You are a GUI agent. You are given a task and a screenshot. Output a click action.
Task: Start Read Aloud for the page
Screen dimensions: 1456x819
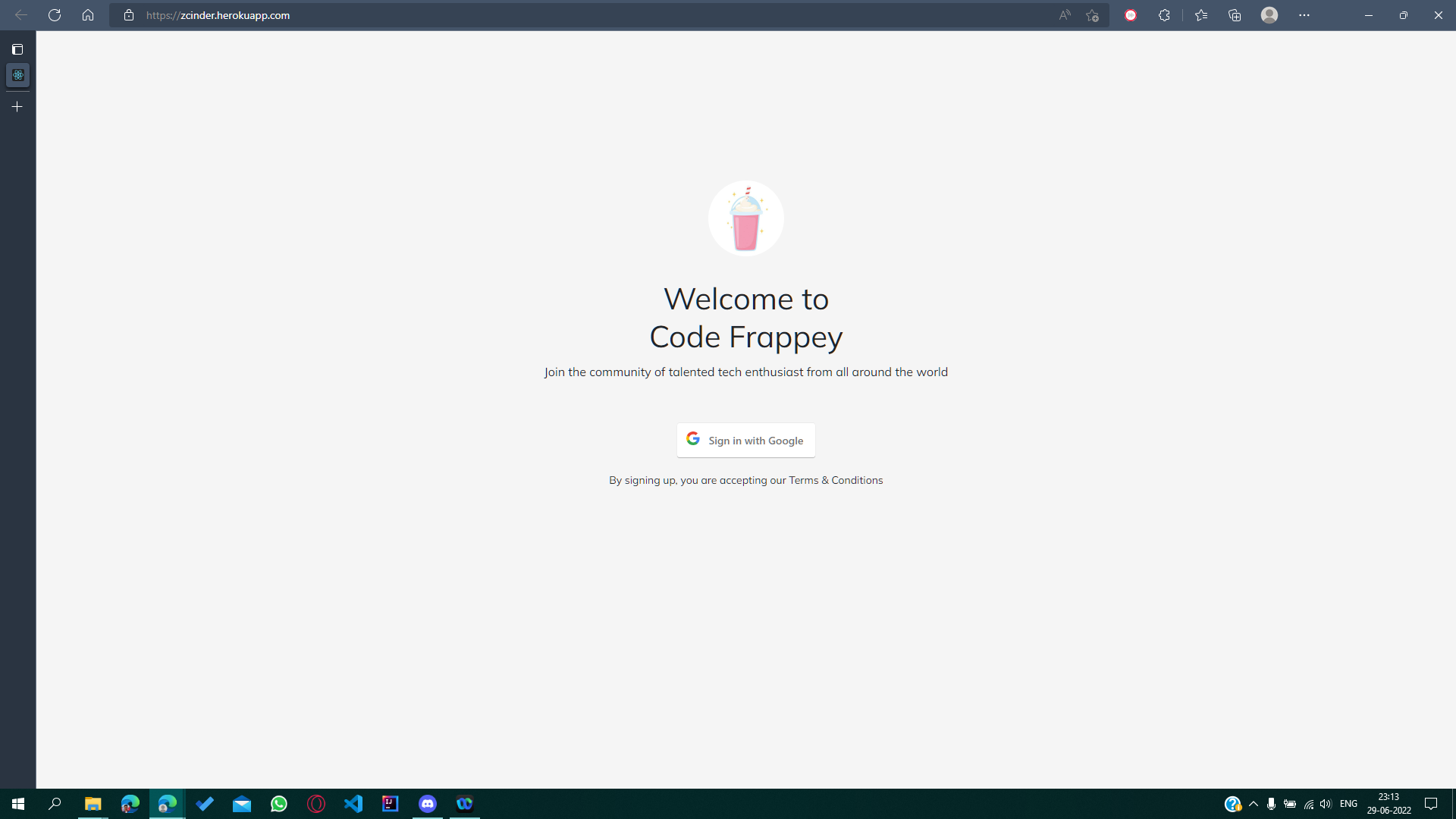tap(1064, 14)
